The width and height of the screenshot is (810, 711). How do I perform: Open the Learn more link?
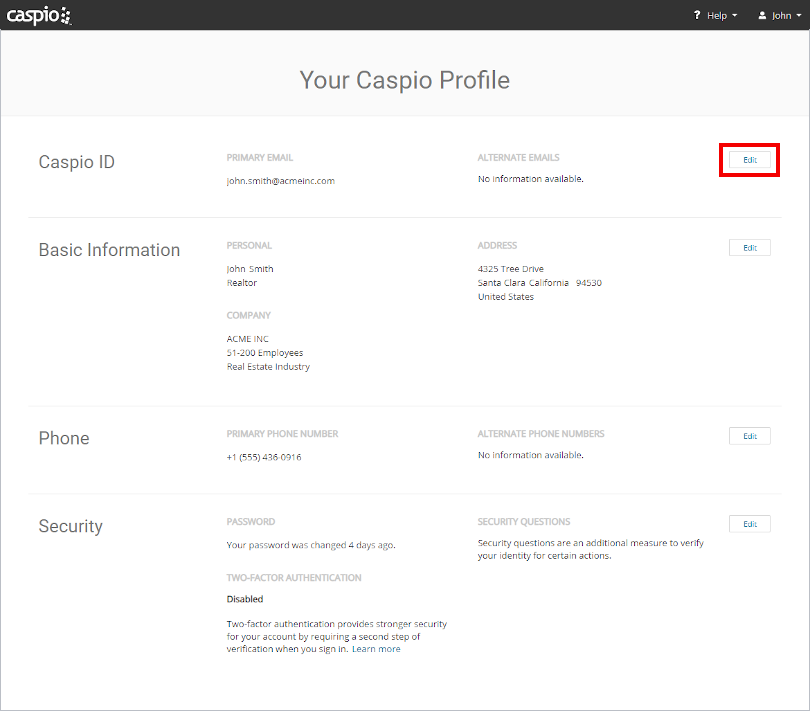click(x=376, y=649)
